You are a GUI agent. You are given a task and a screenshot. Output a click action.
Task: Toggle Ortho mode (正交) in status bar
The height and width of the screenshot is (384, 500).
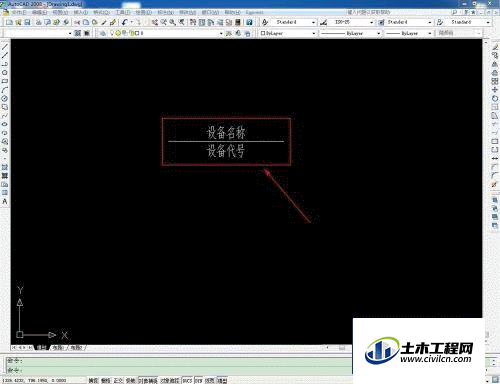coord(118,380)
